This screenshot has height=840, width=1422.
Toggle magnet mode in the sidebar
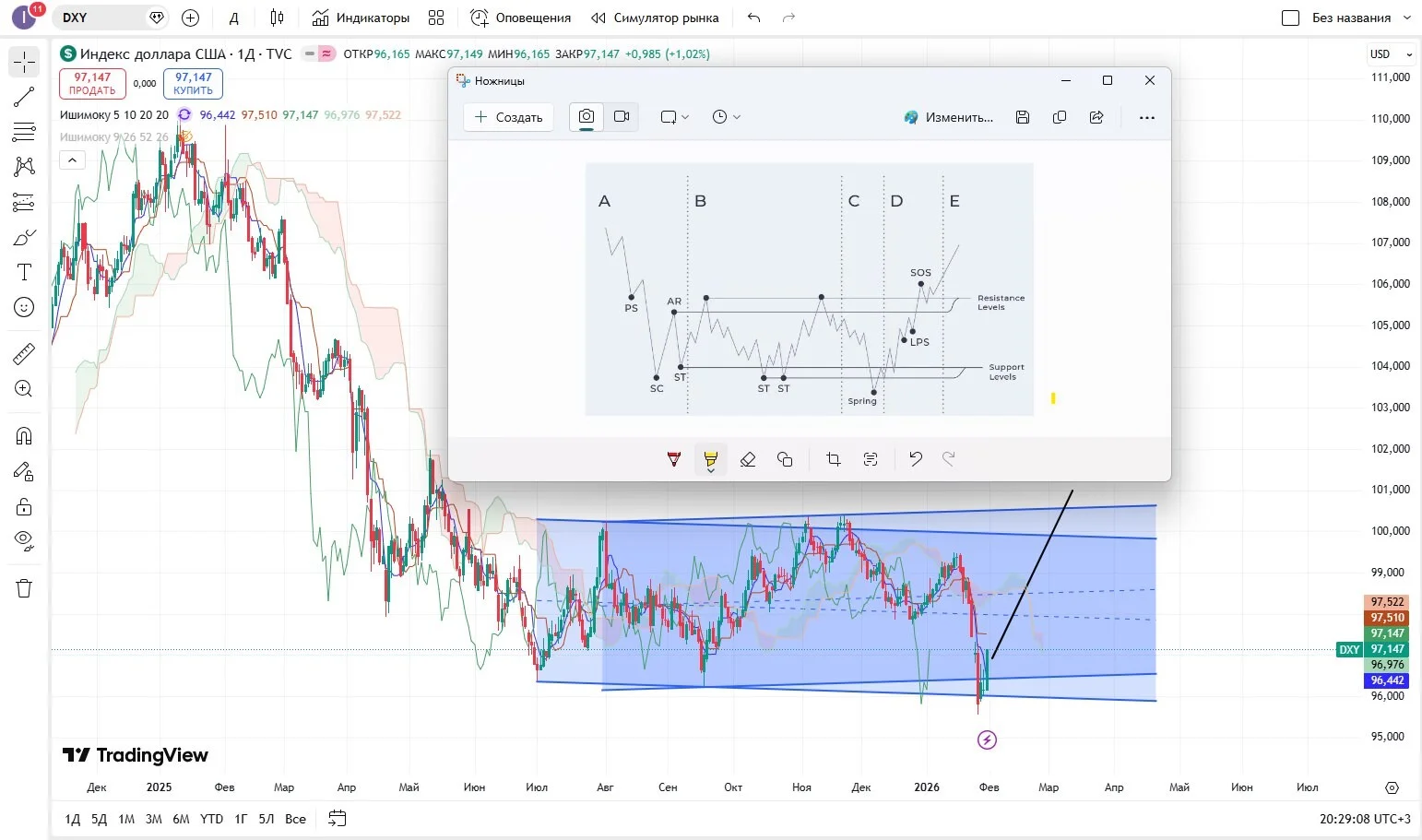point(24,436)
